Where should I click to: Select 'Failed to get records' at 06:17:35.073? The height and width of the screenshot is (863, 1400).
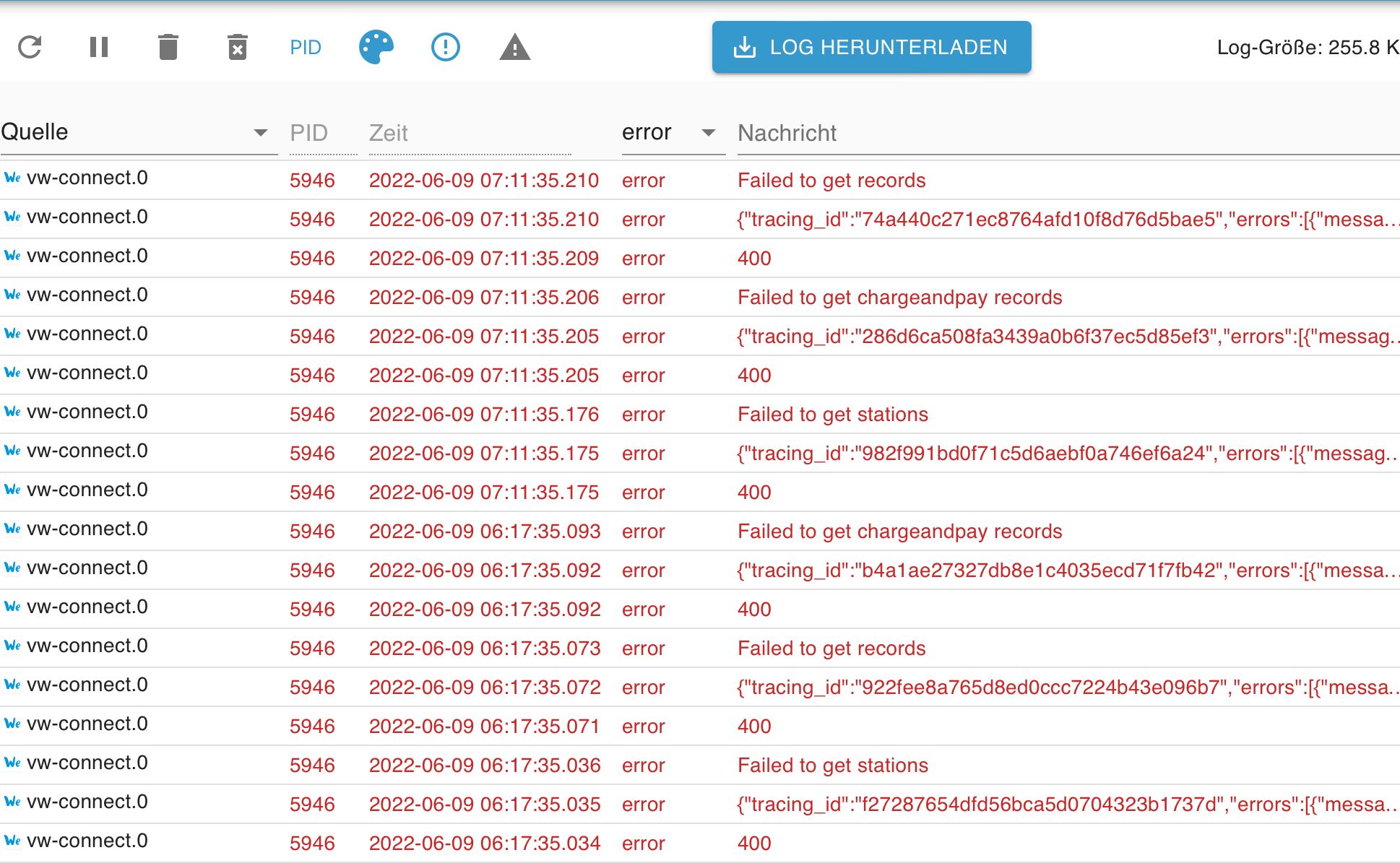pyautogui.click(x=831, y=649)
